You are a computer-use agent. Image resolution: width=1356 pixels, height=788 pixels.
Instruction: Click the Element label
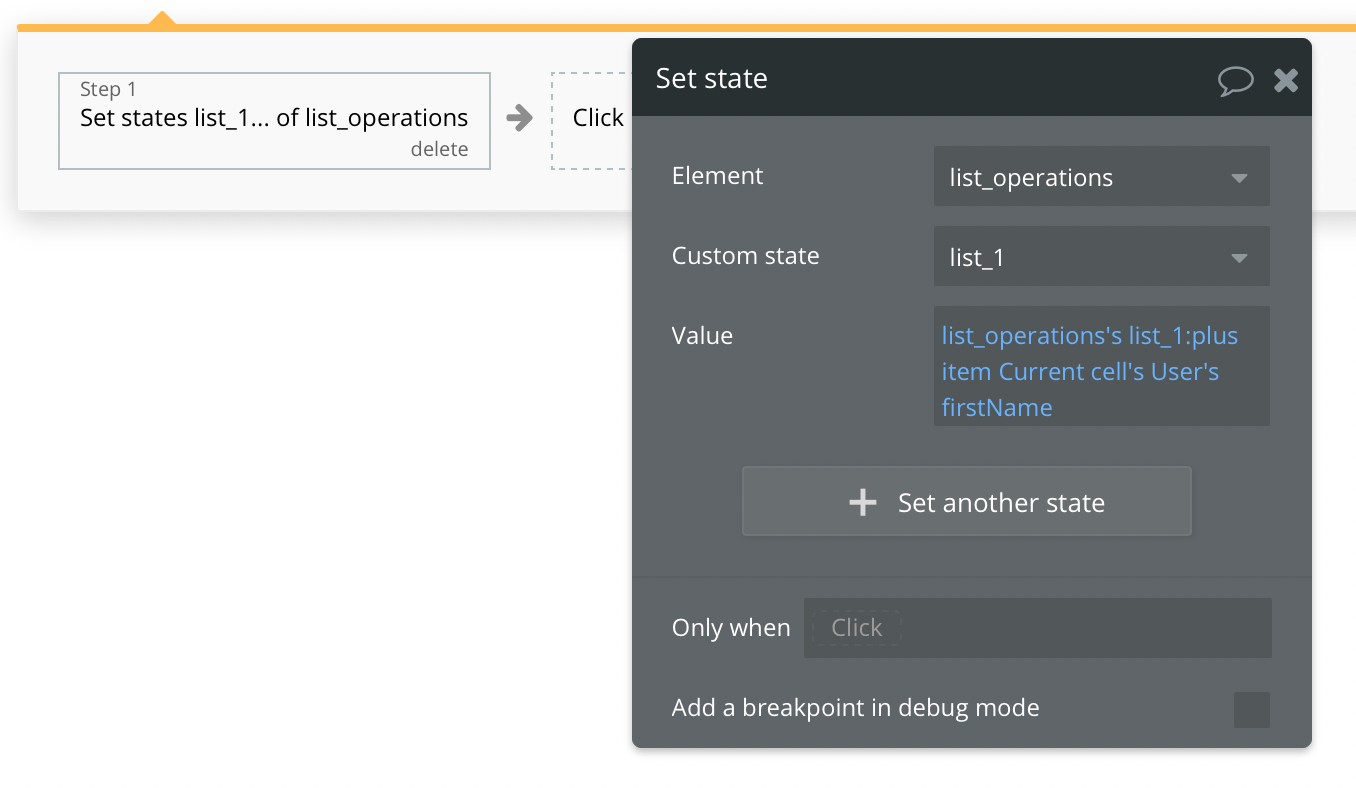tap(717, 176)
